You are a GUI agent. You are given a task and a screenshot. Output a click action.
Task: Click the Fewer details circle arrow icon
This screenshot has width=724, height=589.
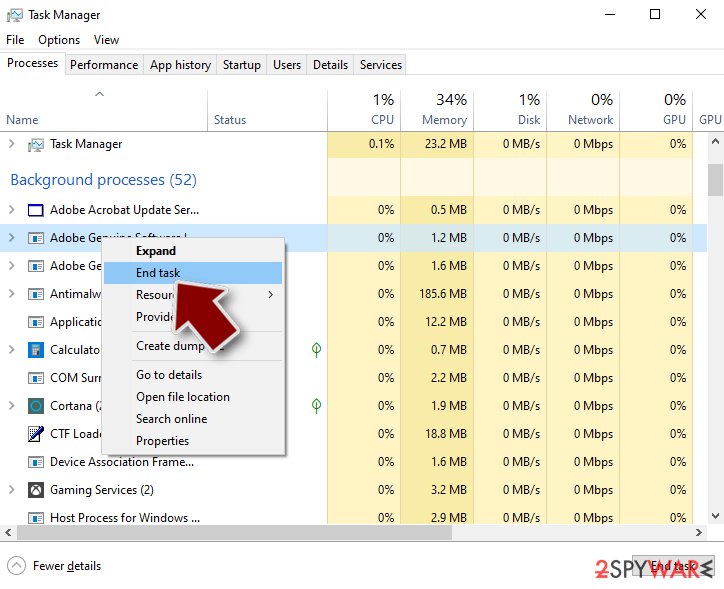[17, 566]
